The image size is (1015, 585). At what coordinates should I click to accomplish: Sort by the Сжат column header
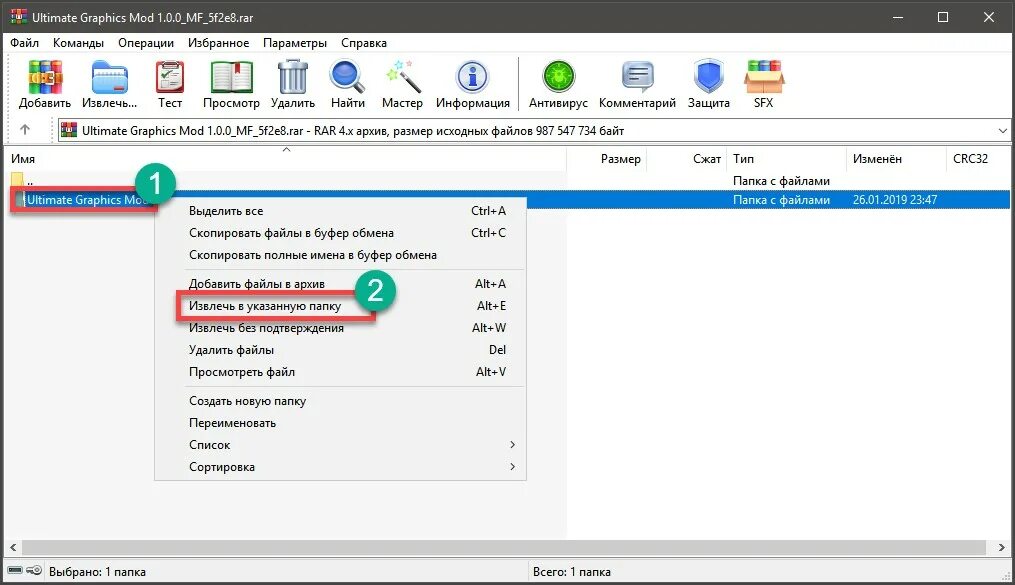tap(687, 159)
